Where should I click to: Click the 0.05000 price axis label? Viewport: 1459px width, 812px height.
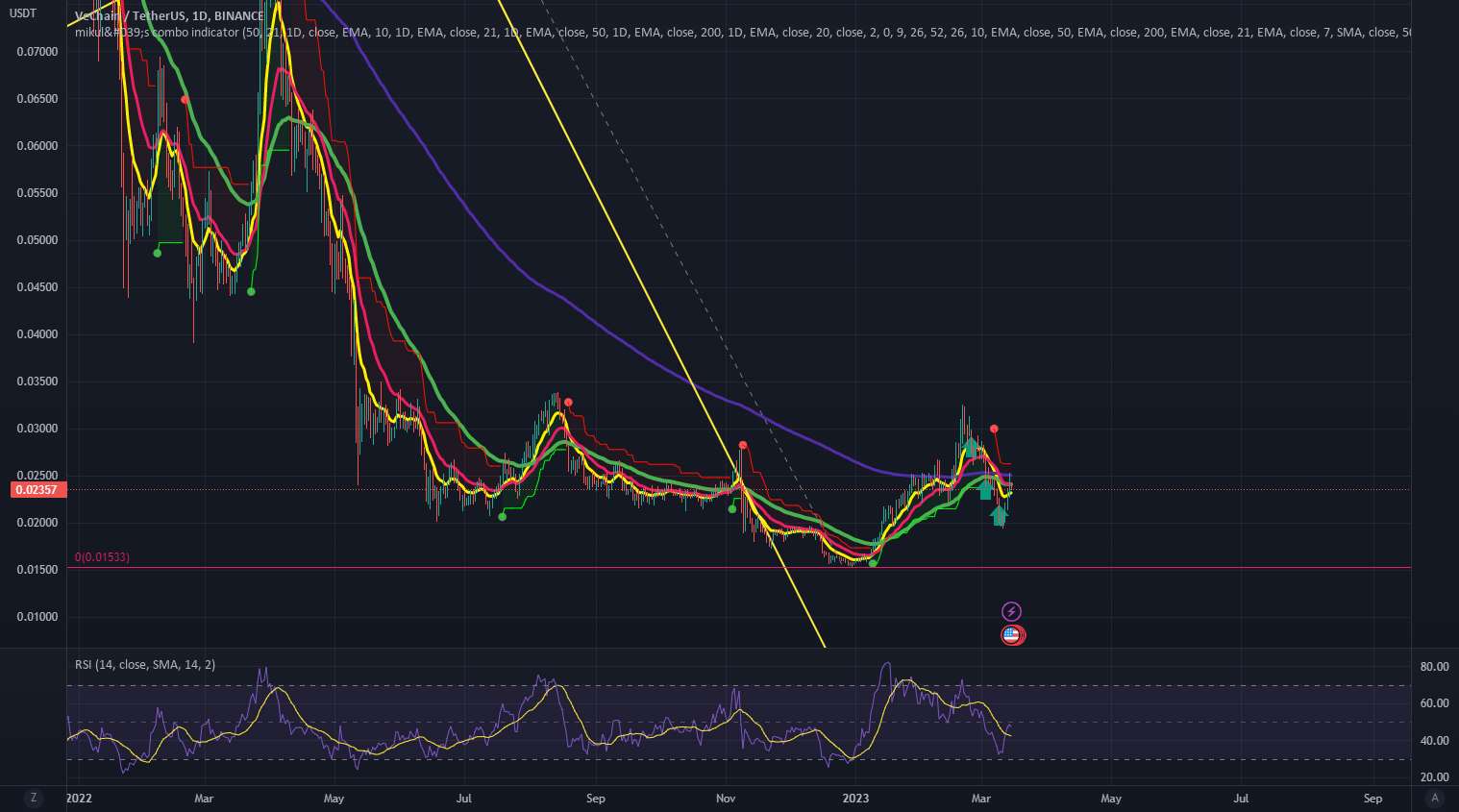point(37,240)
